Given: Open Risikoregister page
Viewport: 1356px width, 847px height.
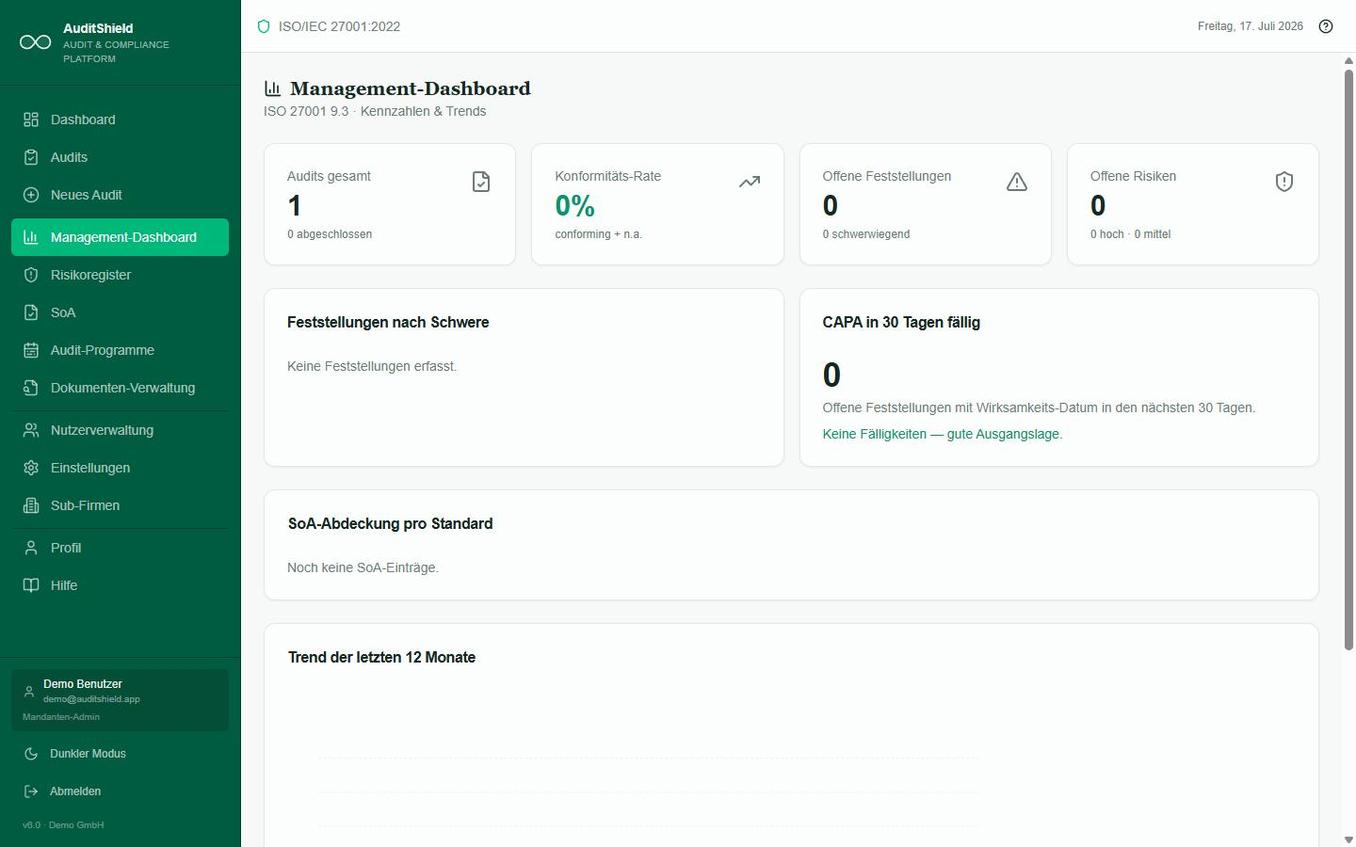Looking at the screenshot, I should pyautogui.click(x=120, y=275).
